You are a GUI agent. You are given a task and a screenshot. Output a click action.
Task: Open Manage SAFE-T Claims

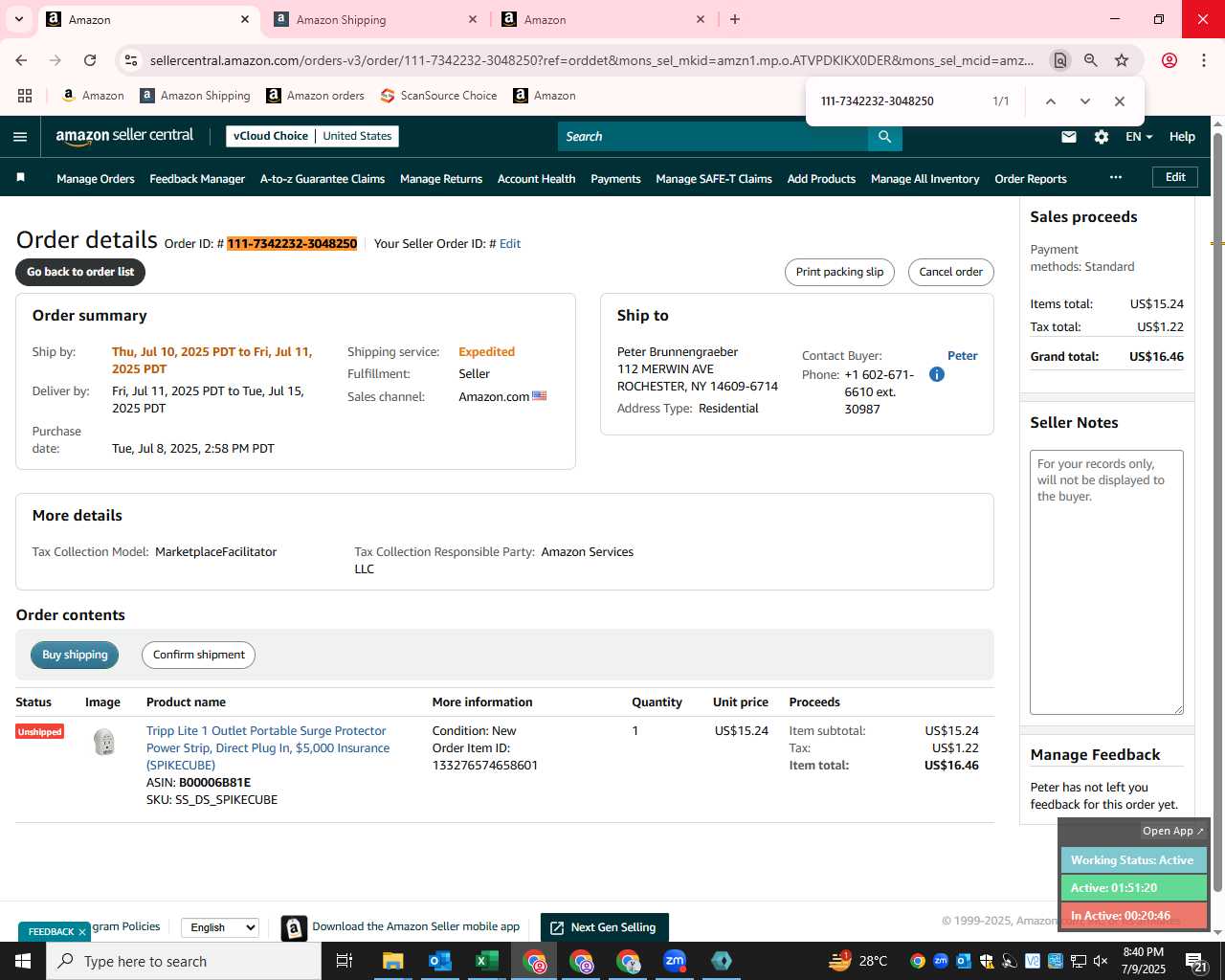click(x=714, y=179)
